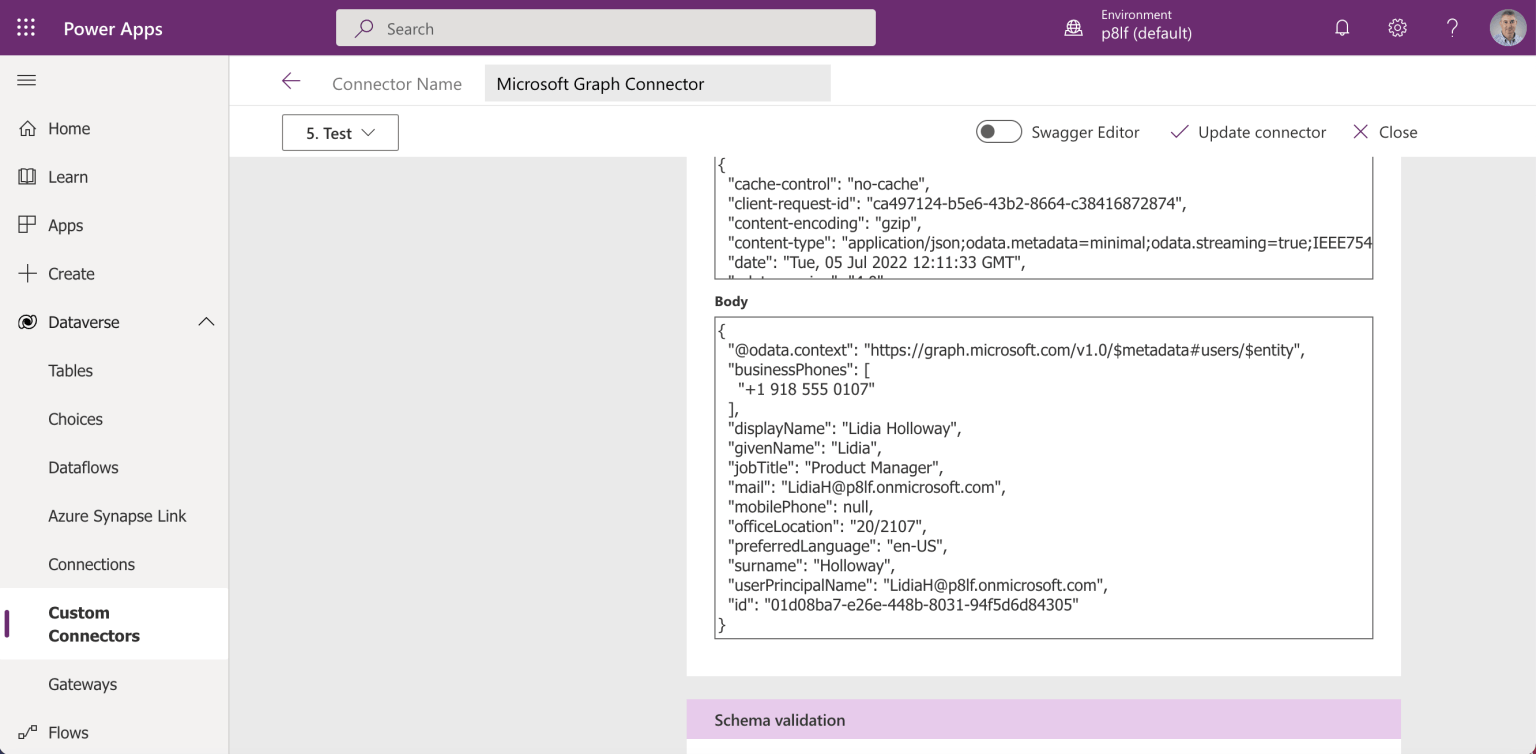This screenshot has width=1536, height=754.
Task: Click the help question mark icon
Action: 1452,28
